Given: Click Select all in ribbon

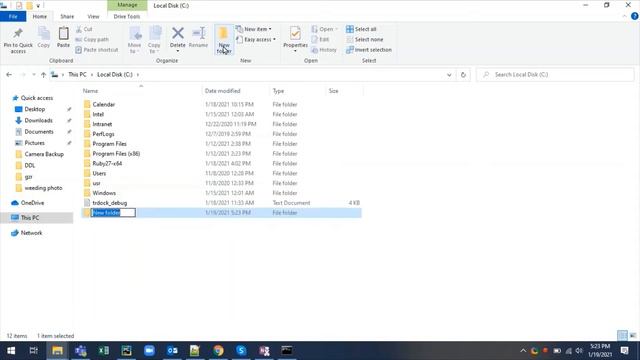Looking at the screenshot, I should [x=361, y=29].
